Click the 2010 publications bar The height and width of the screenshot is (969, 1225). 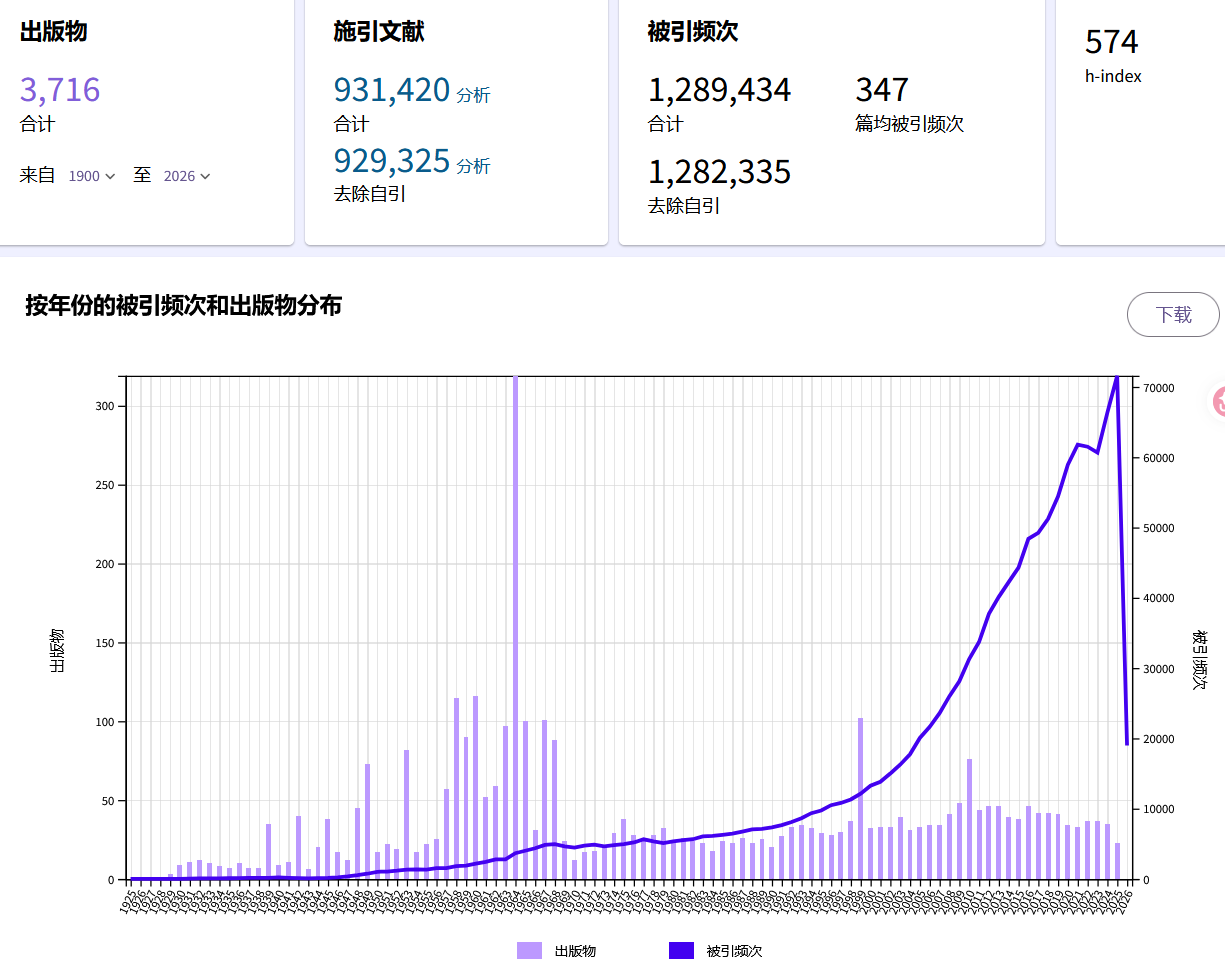[x=969, y=819]
